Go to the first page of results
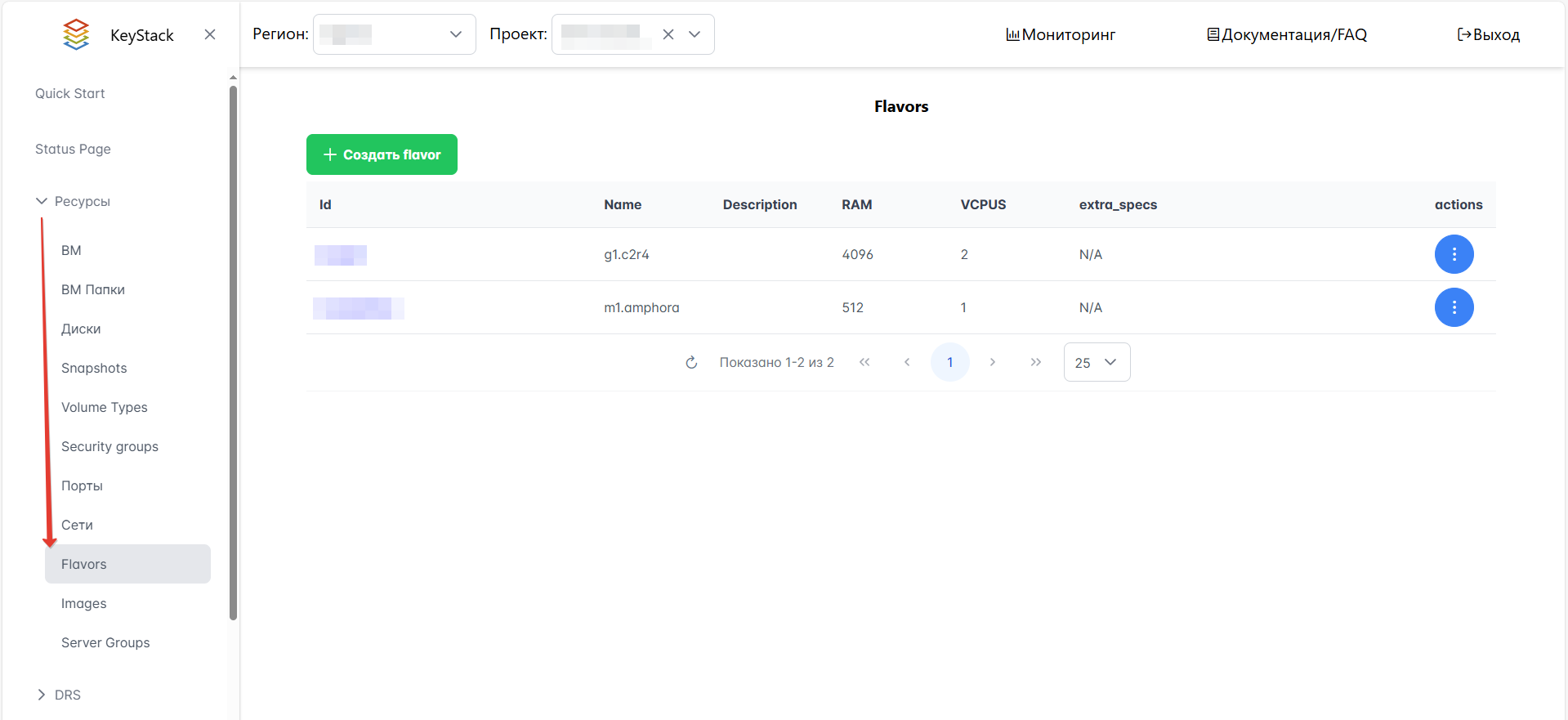 864,362
